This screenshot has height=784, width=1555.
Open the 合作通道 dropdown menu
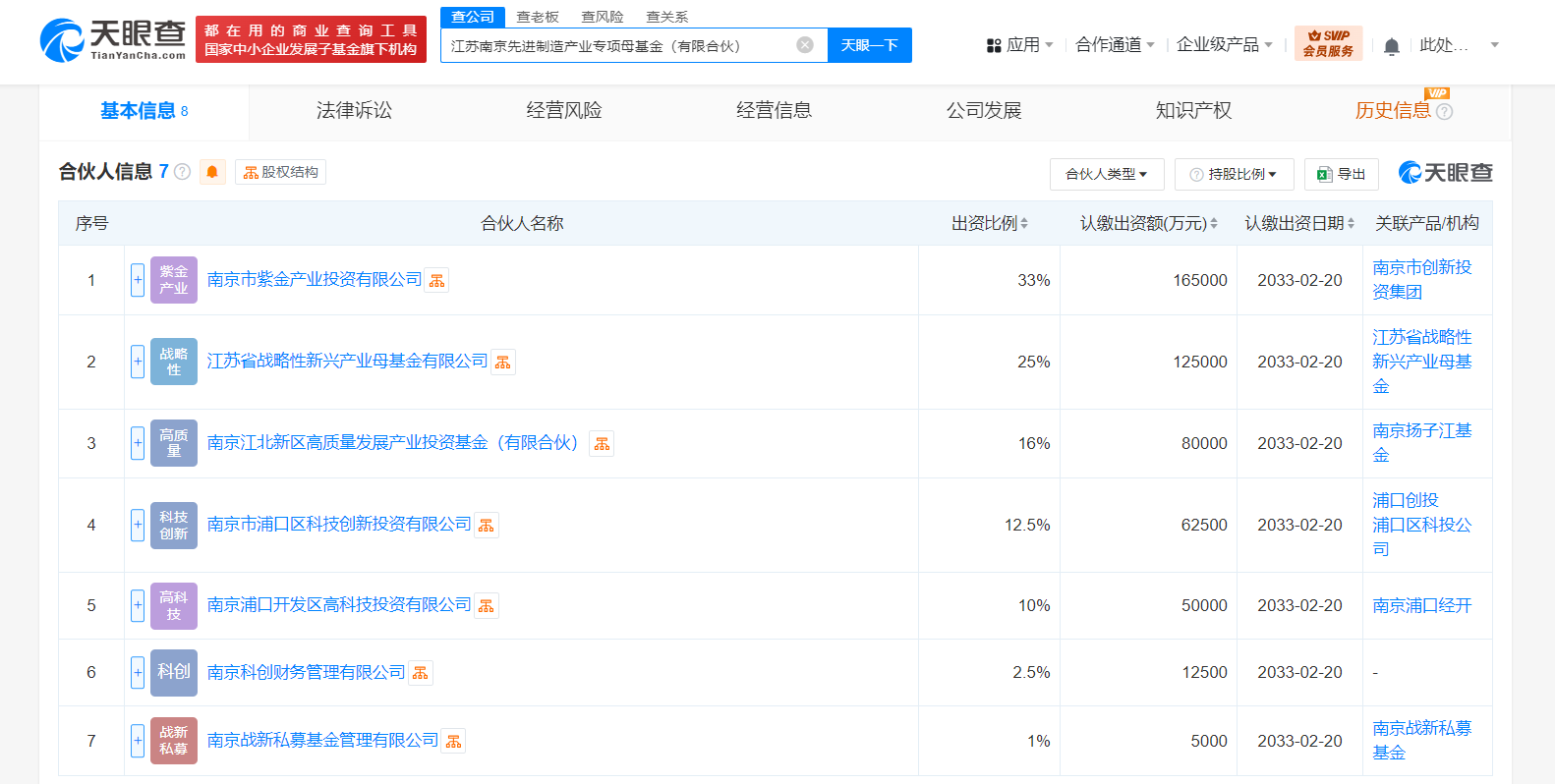(1115, 45)
